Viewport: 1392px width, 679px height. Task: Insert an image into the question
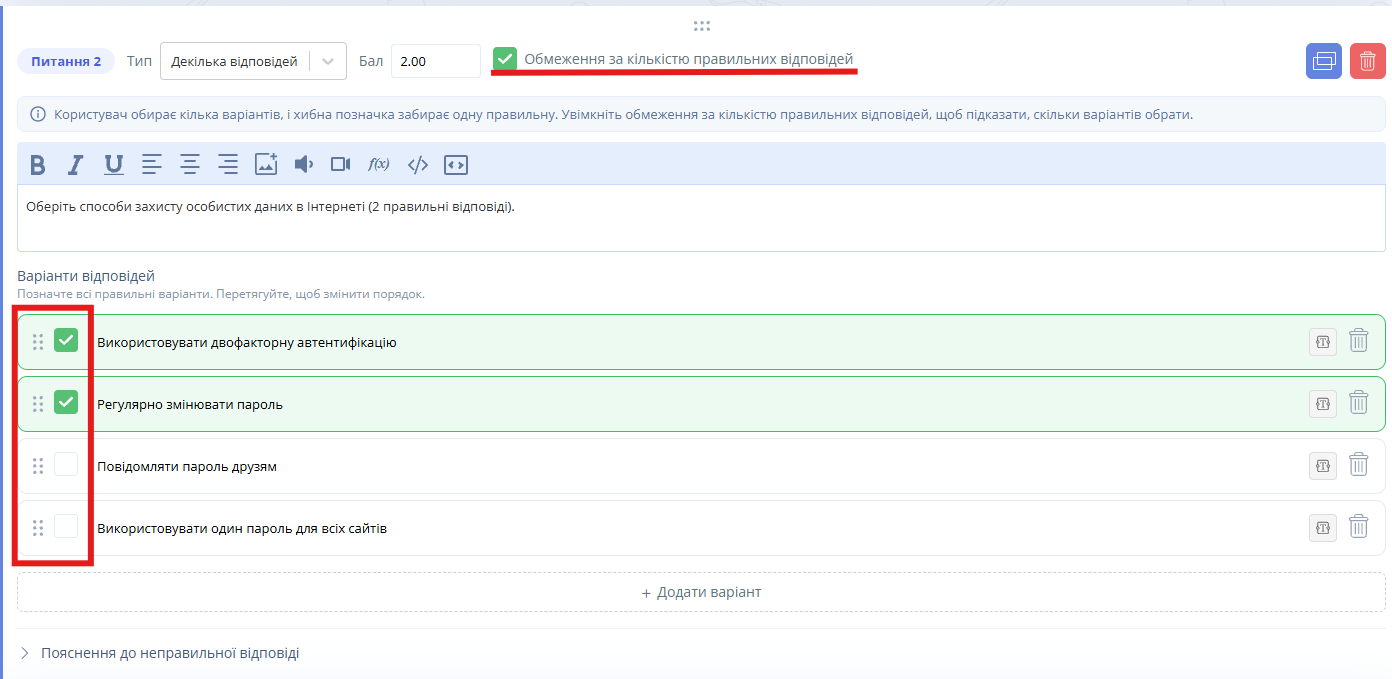click(x=266, y=165)
